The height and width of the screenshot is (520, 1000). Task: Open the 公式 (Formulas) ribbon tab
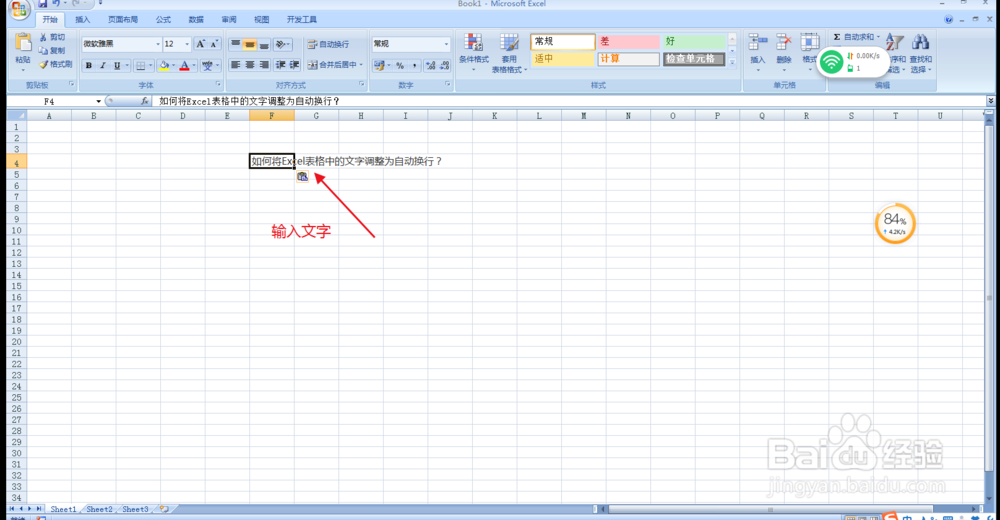163,20
